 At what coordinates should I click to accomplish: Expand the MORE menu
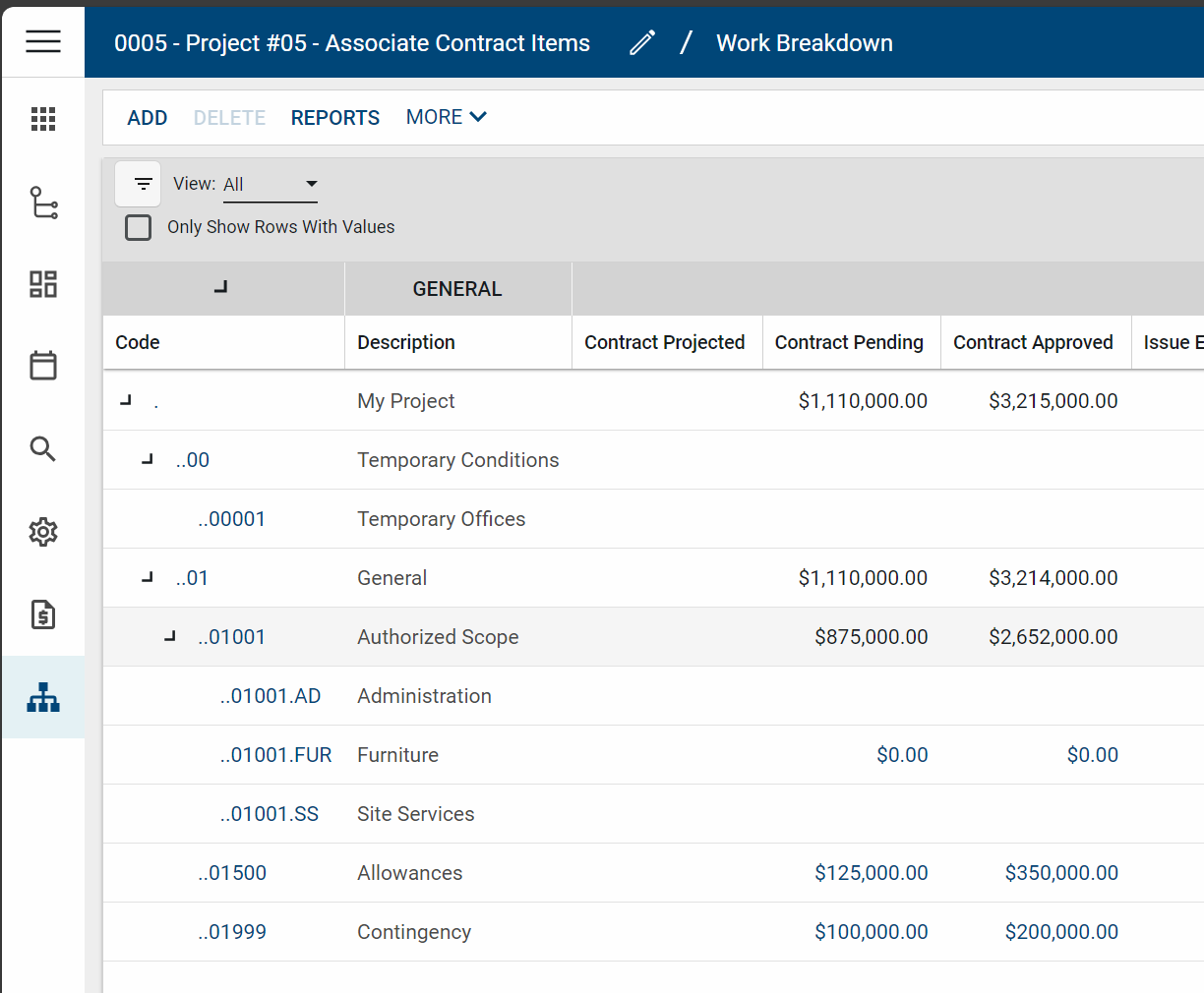click(447, 117)
